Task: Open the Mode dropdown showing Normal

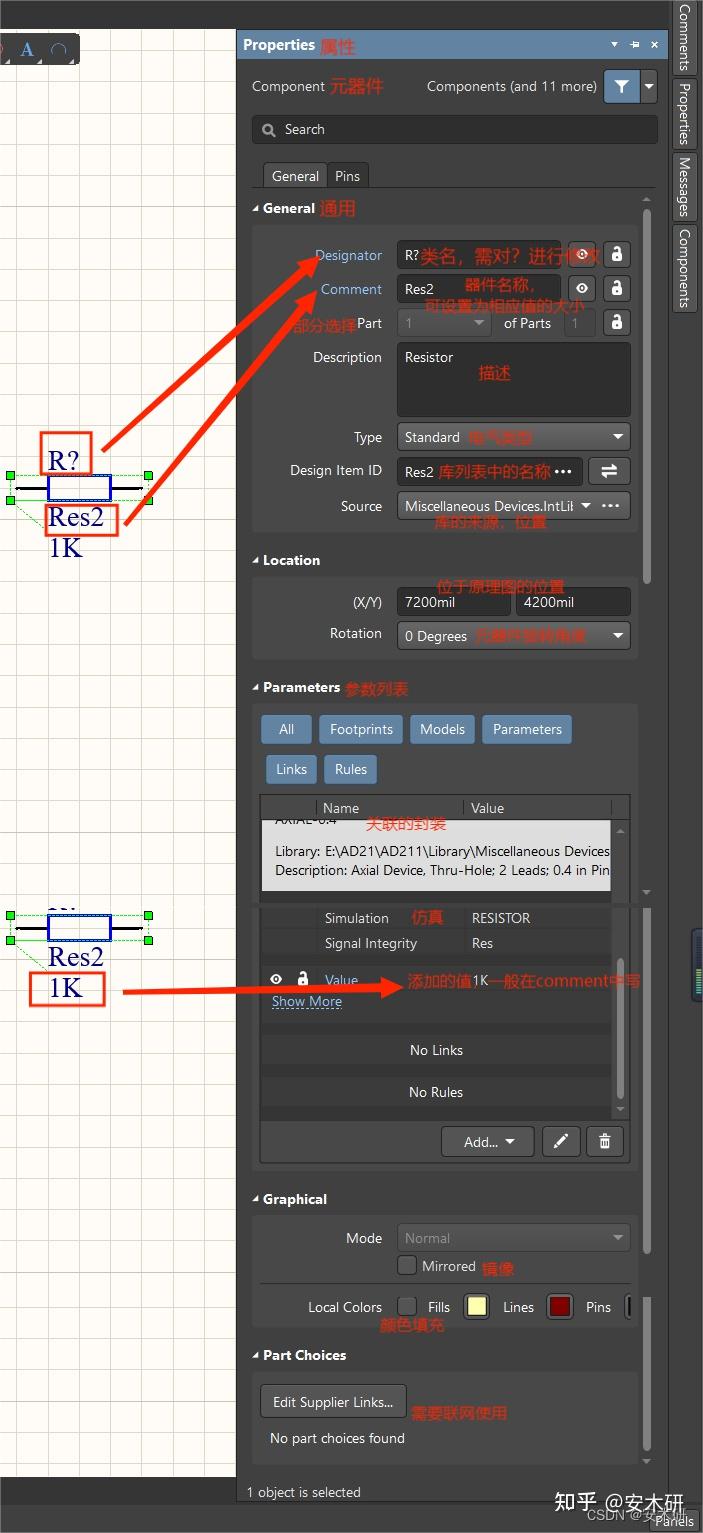Action: pos(514,1238)
